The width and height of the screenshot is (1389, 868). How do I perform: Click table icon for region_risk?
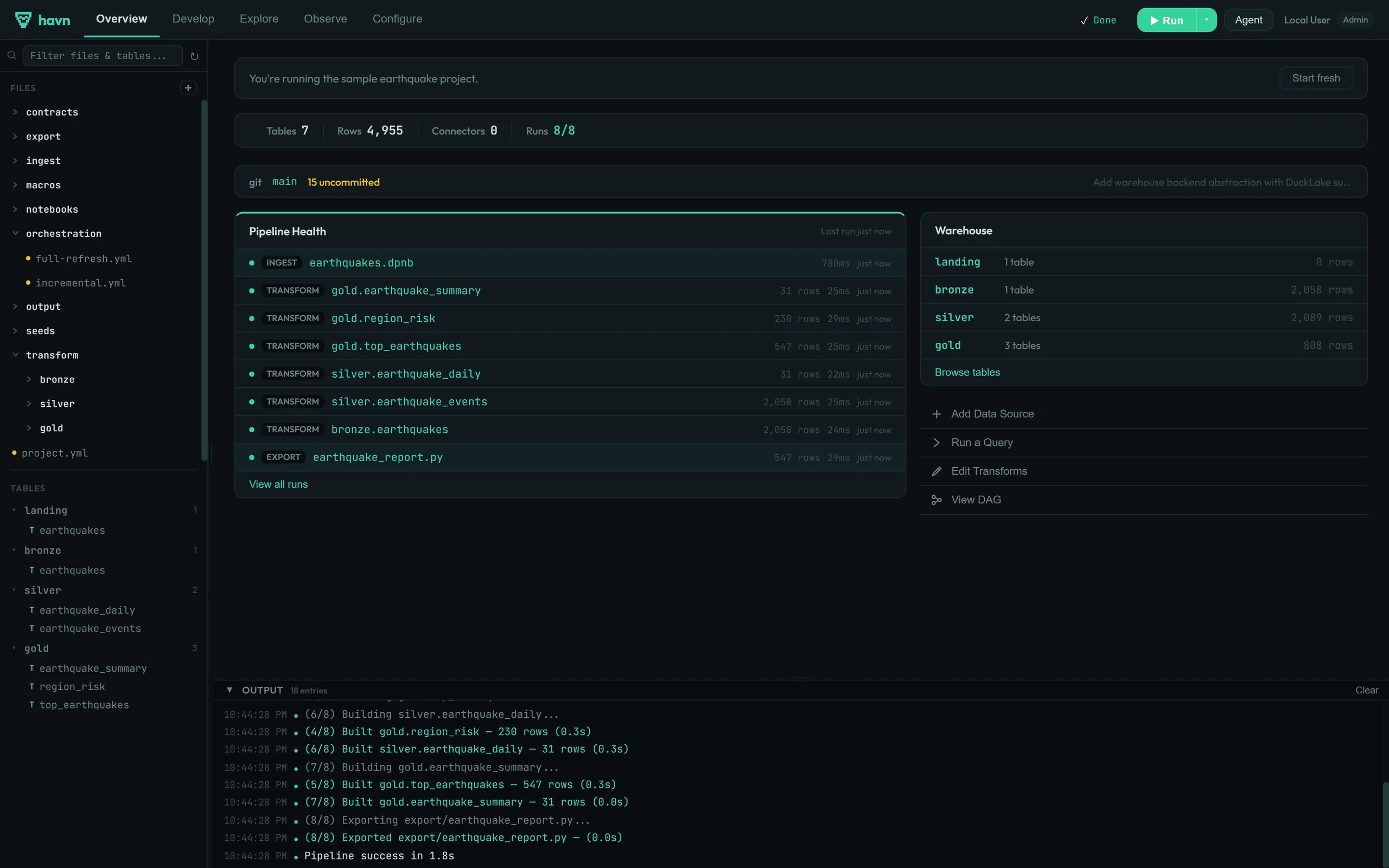pos(31,687)
